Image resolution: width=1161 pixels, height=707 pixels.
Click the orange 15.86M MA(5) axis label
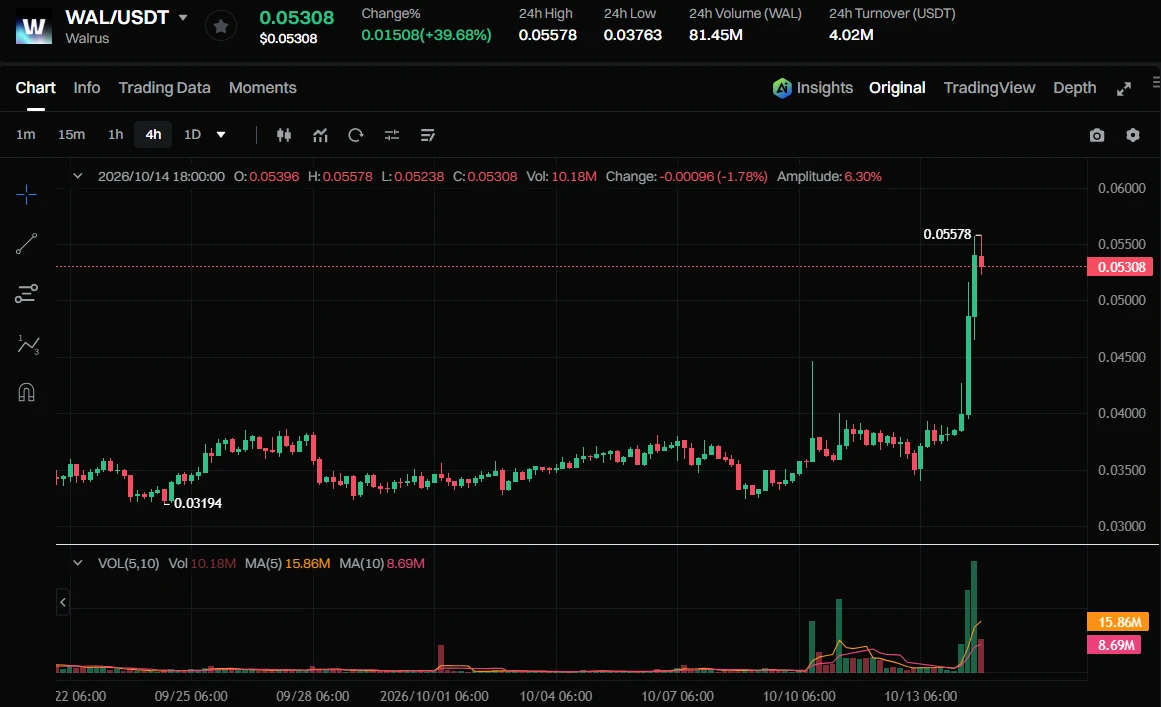coord(1118,622)
